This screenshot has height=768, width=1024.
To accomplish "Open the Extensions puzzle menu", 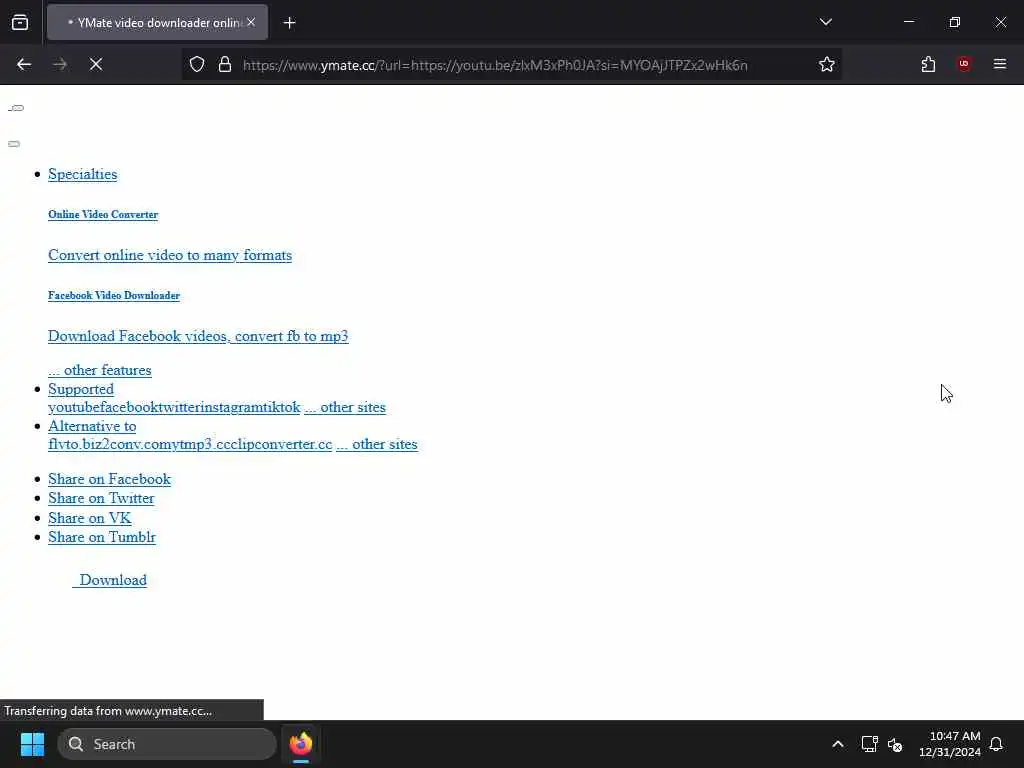I will pos(928,64).
